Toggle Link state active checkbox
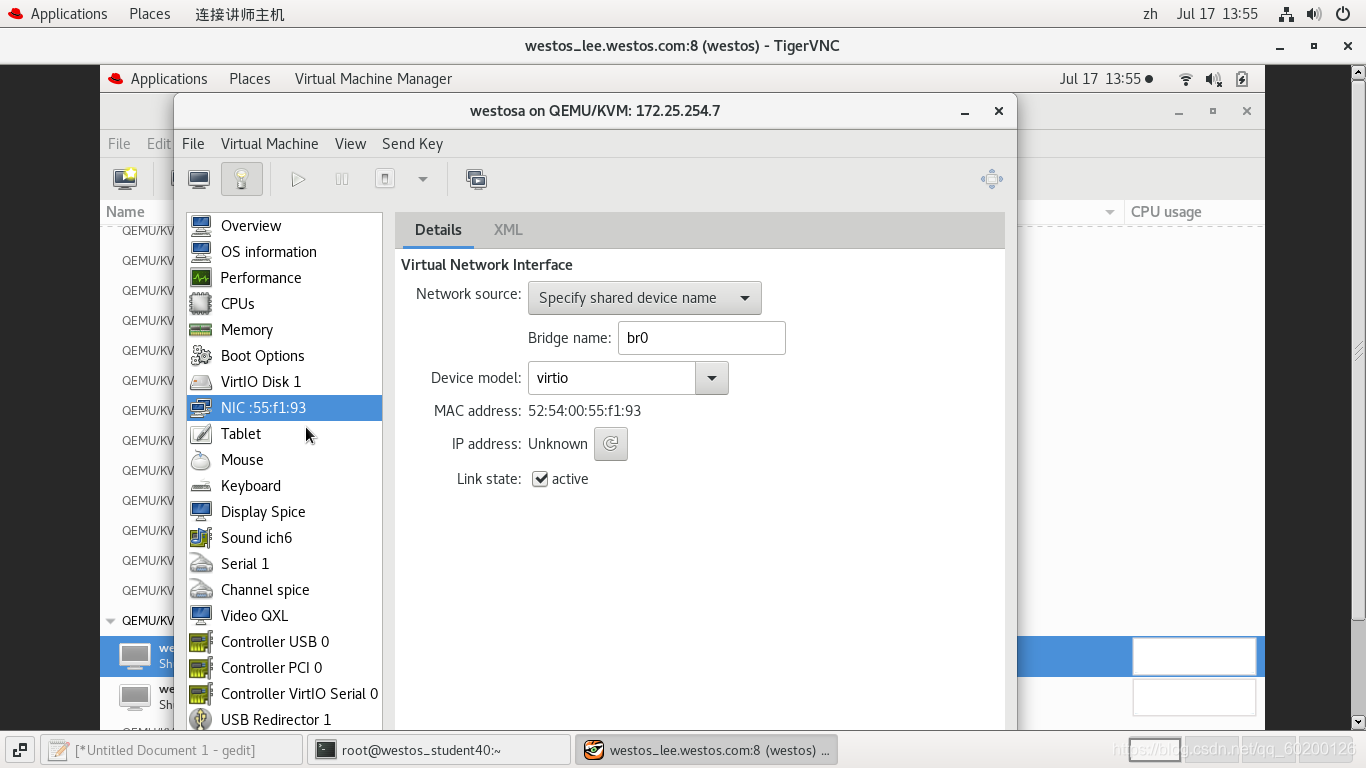Viewport: 1366px width, 768px height. pos(540,479)
